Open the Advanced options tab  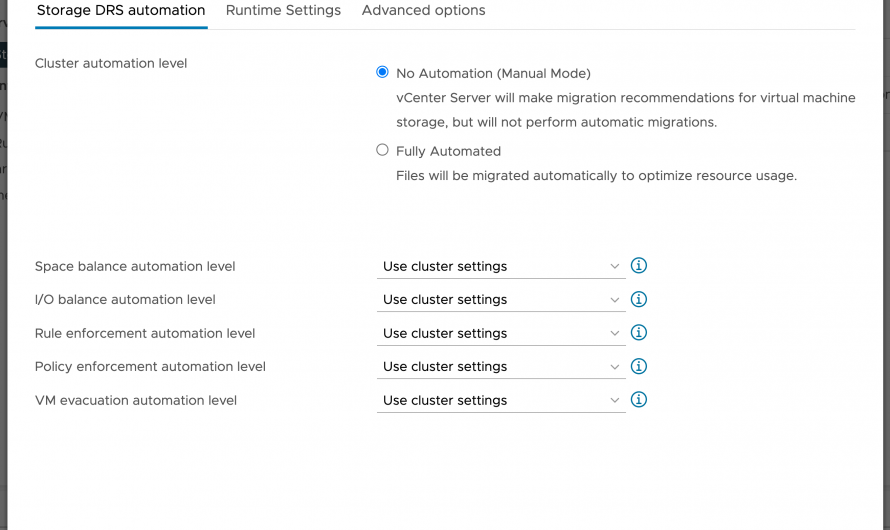point(423,11)
